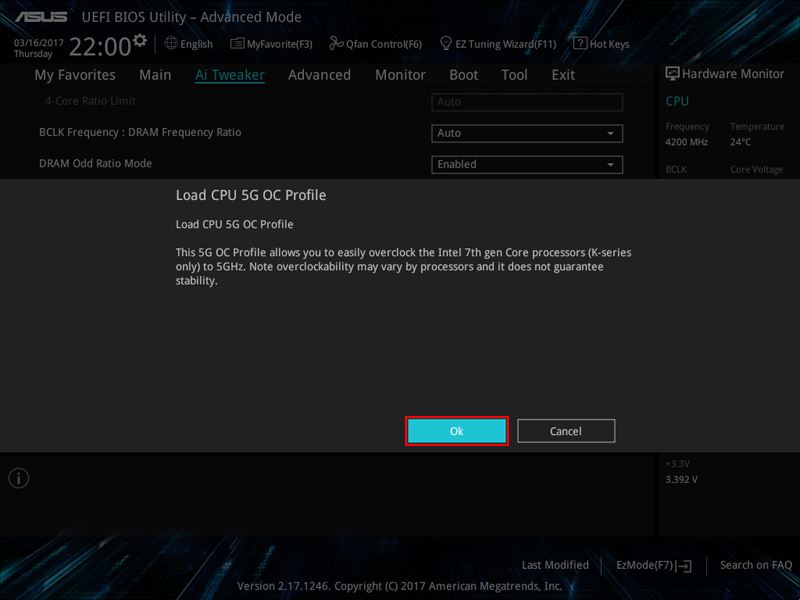Open the Tool tab
This screenshot has height=600, width=800.
514,75
